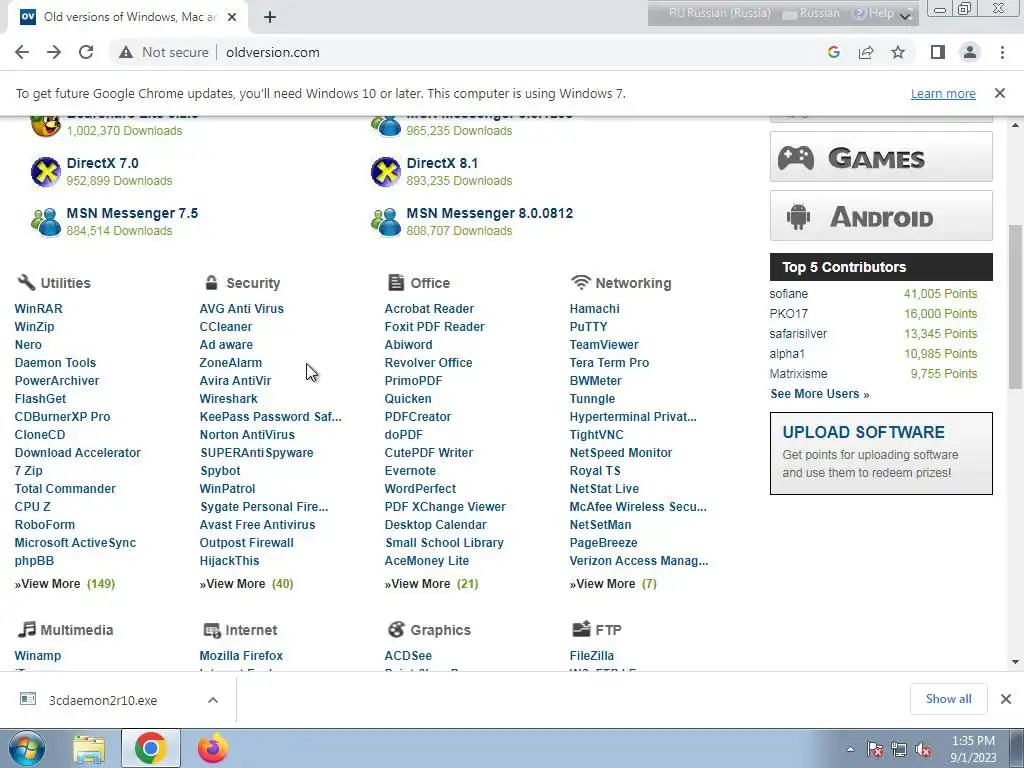The width and height of the screenshot is (1024, 768).
Task: Open the FileZilla link
Action: [592, 655]
